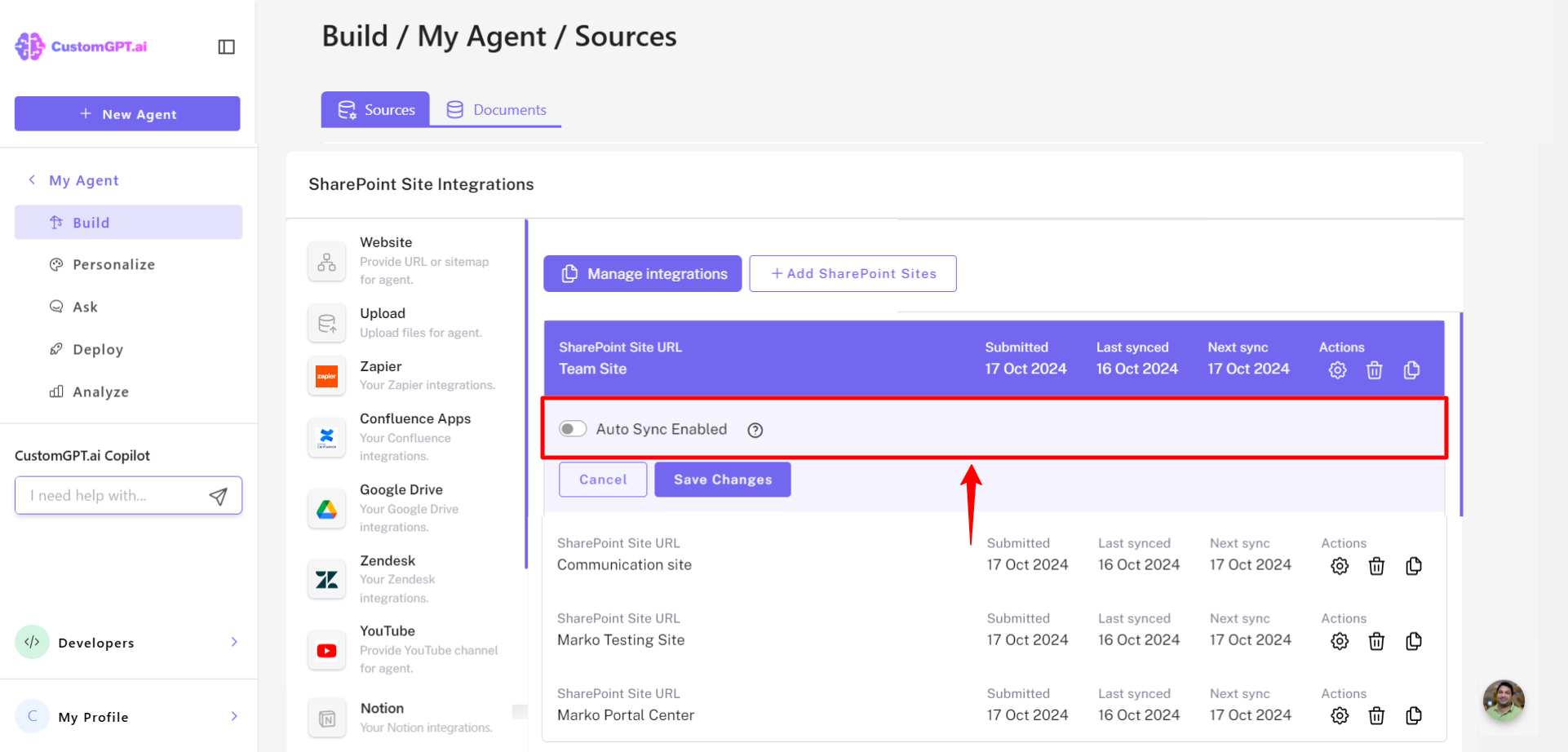Send the Copilot message arrow icon
1568x752 pixels.
click(218, 496)
